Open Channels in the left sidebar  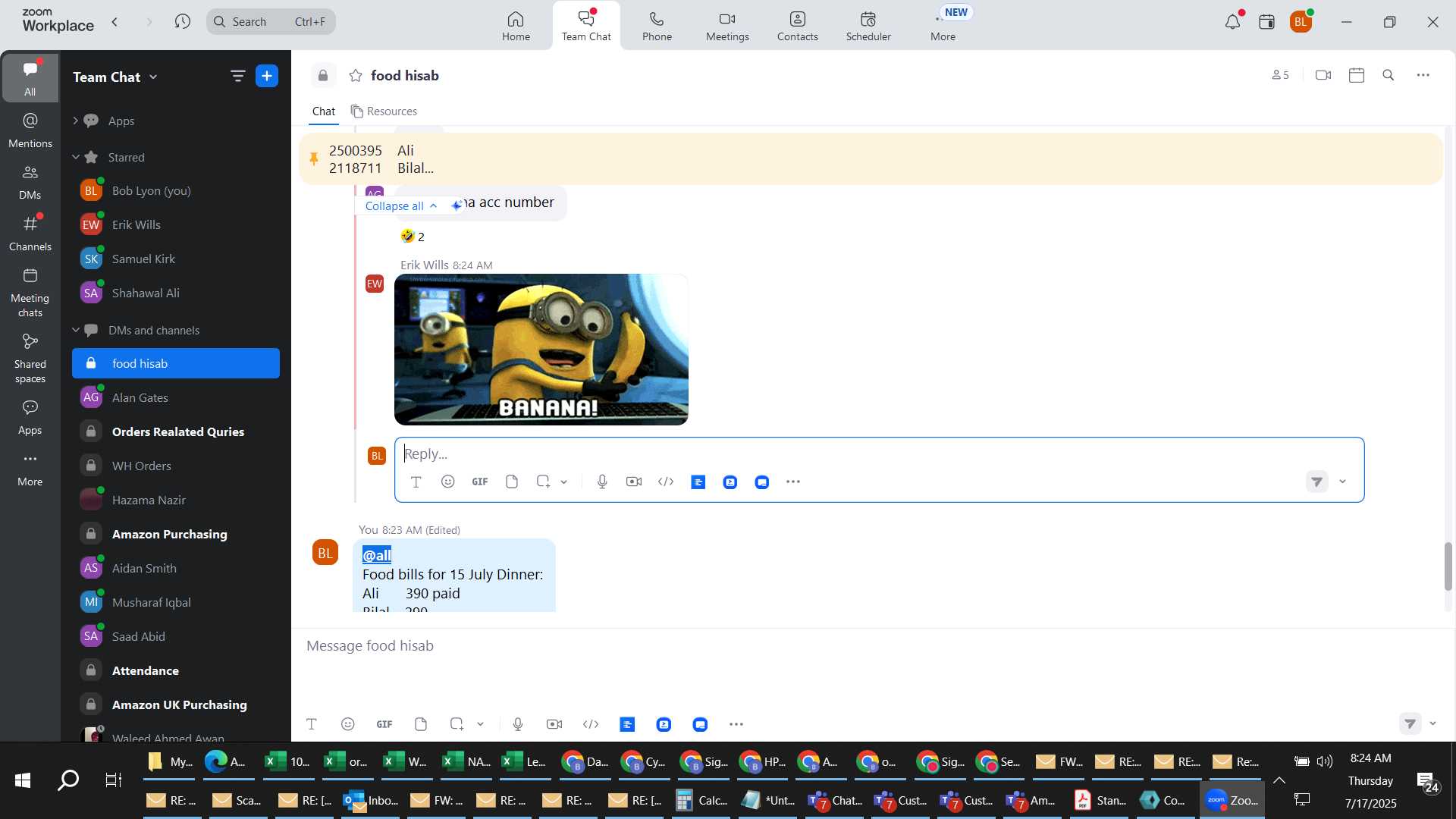(x=30, y=234)
